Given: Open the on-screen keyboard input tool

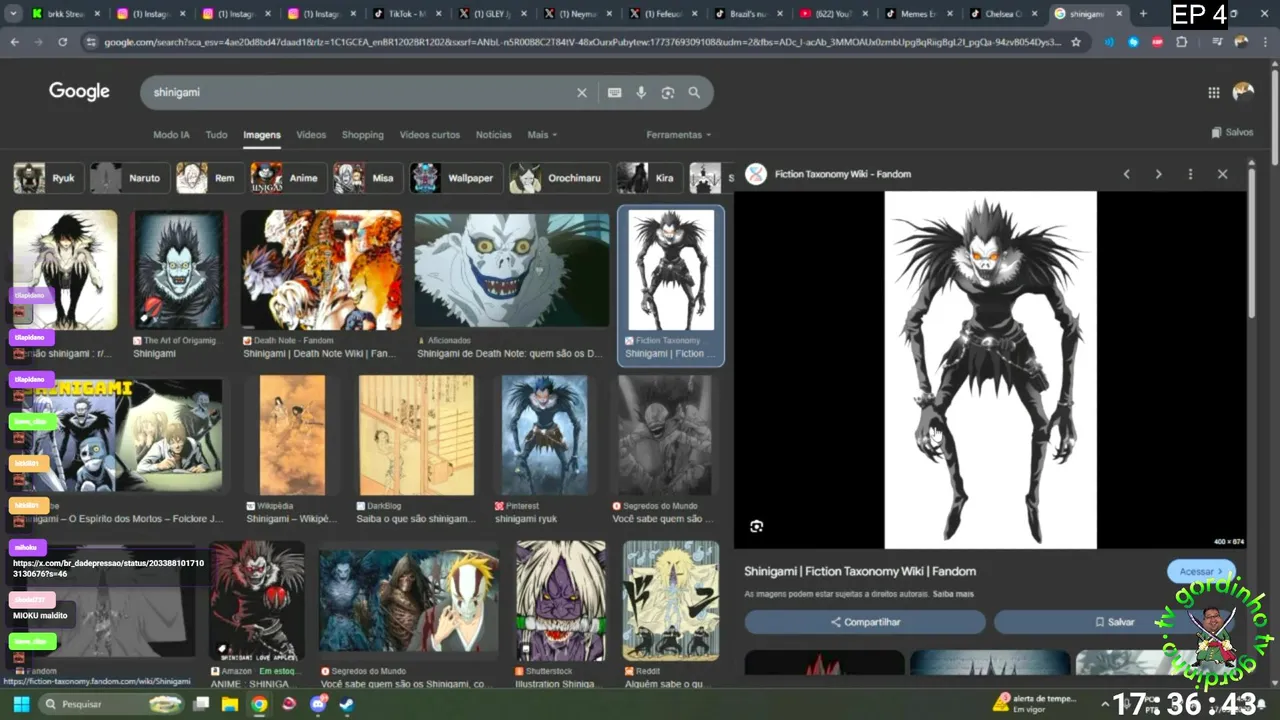Looking at the screenshot, I should tap(614, 92).
